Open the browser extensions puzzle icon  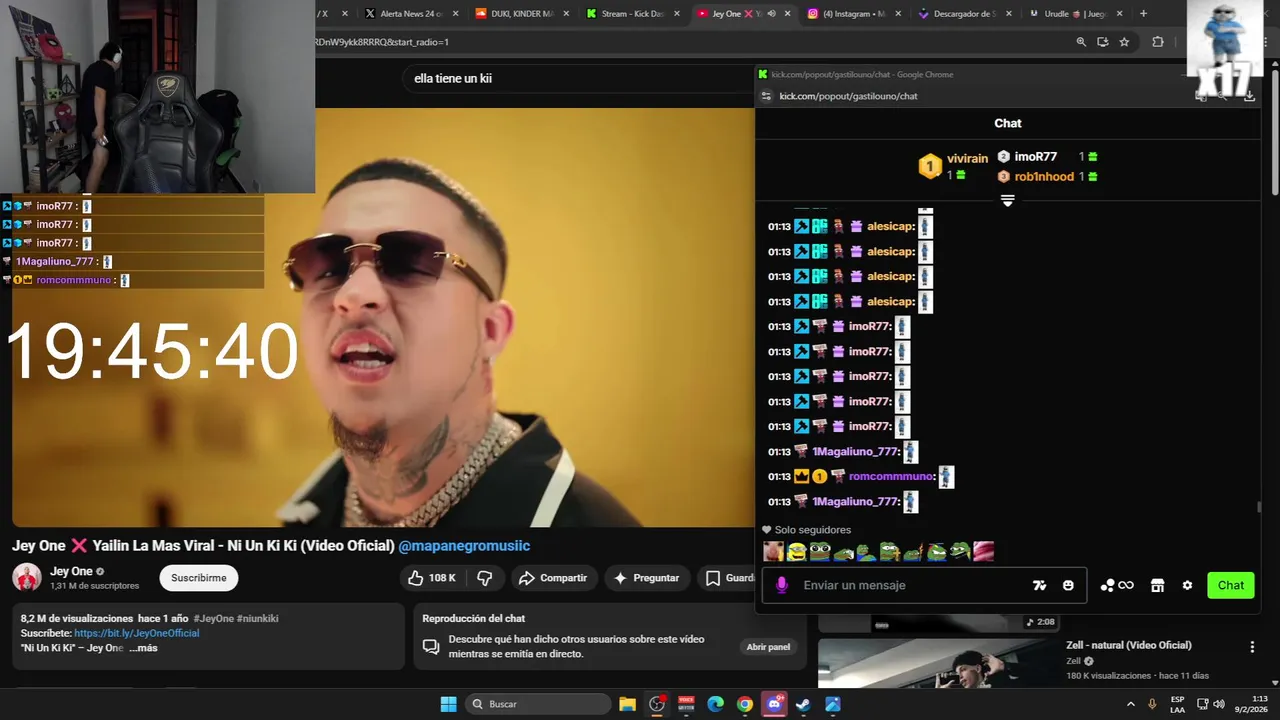click(1158, 42)
